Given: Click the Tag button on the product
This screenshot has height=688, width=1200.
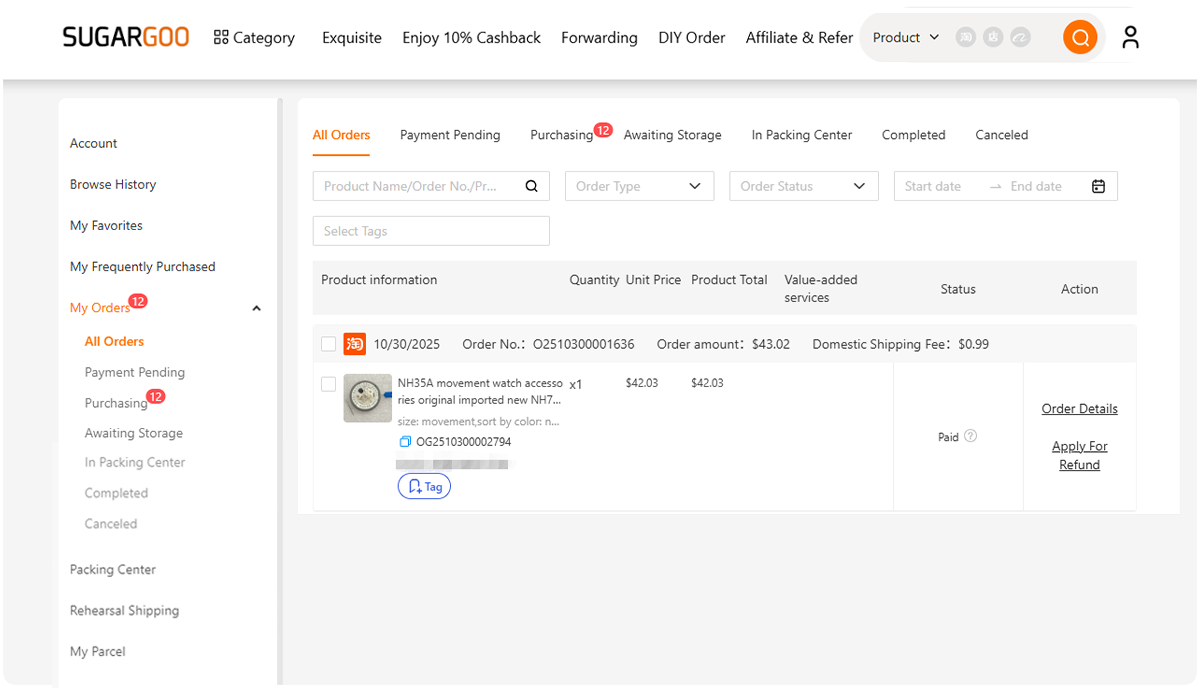Looking at the screenshot, I should (424, 486).
